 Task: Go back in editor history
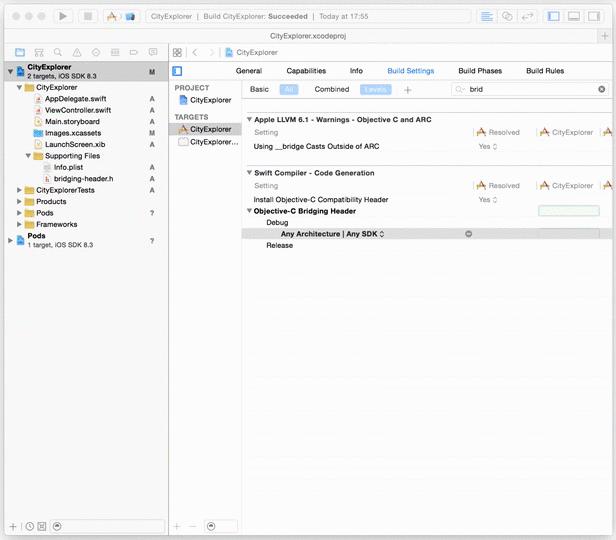point(195,52)
